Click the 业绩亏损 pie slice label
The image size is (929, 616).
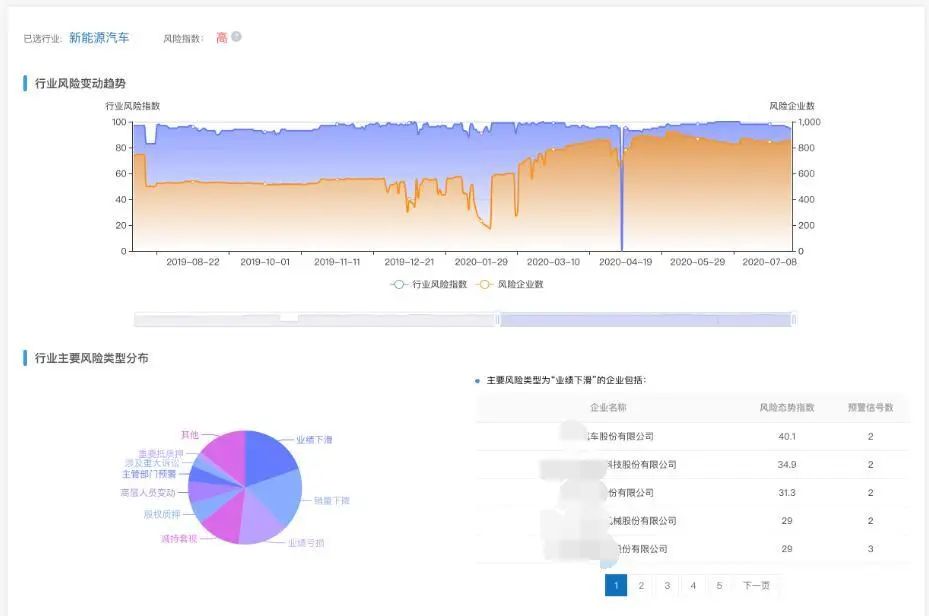click(x=305, y=543)
